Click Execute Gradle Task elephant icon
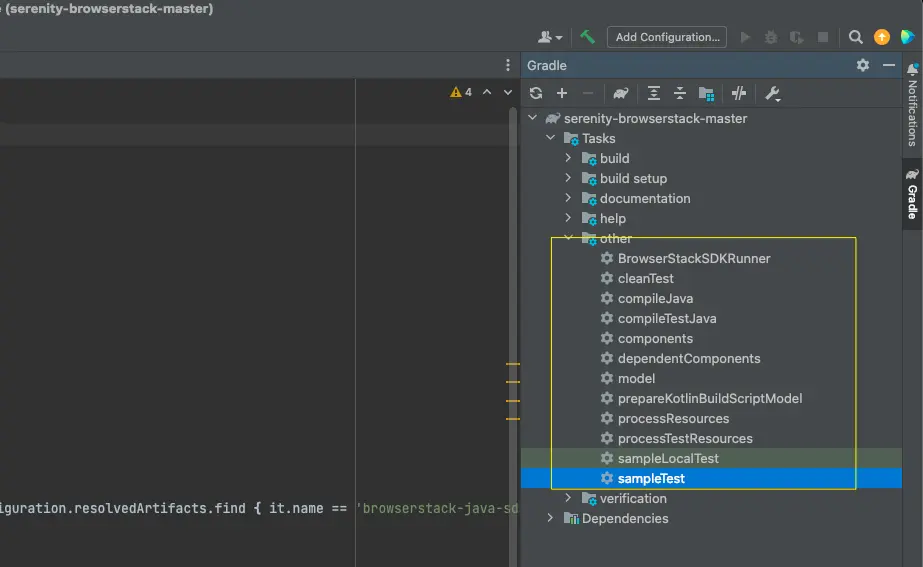 [x=621, y=93]
